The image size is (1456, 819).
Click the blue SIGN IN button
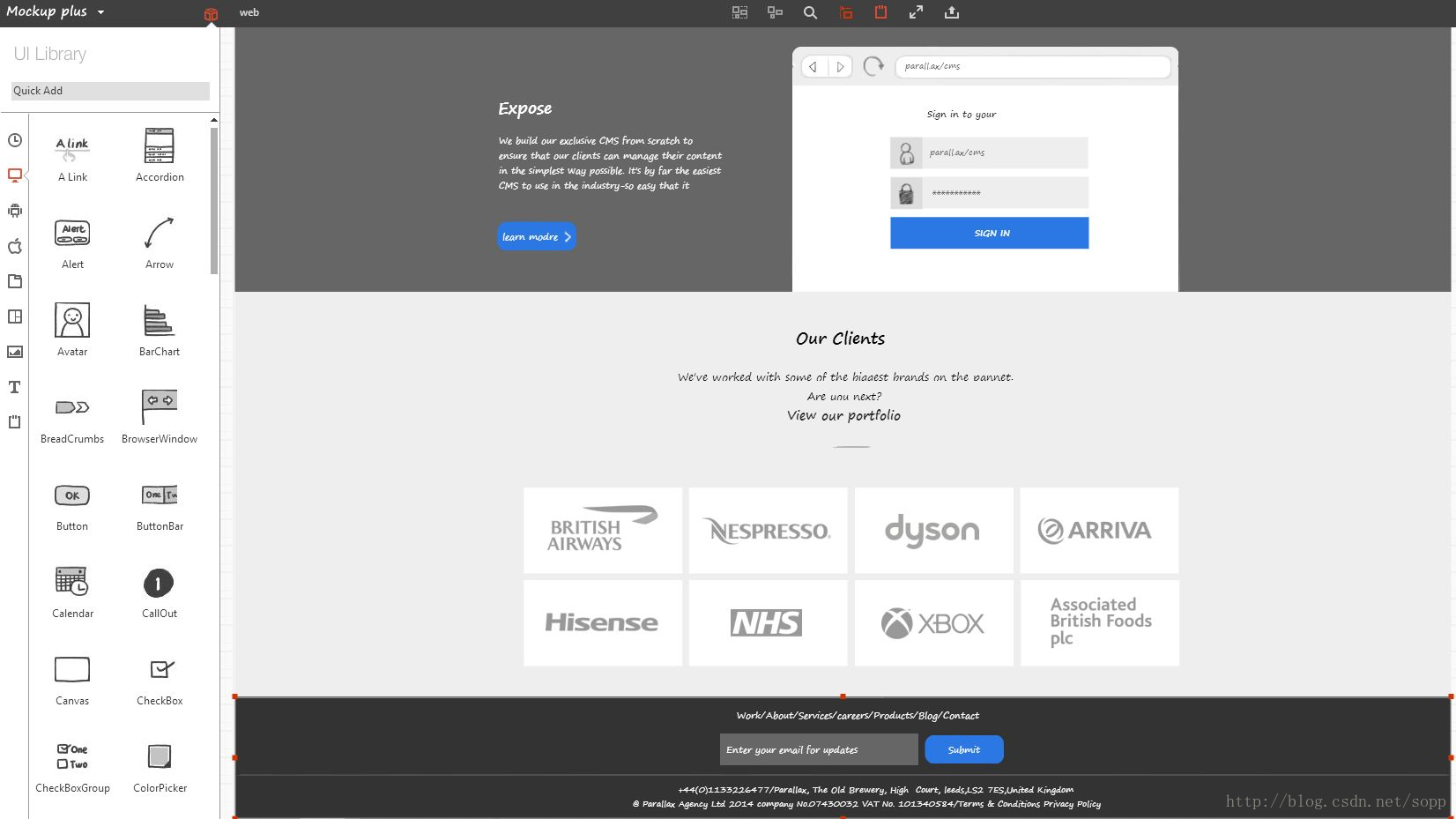coord(989,233)
